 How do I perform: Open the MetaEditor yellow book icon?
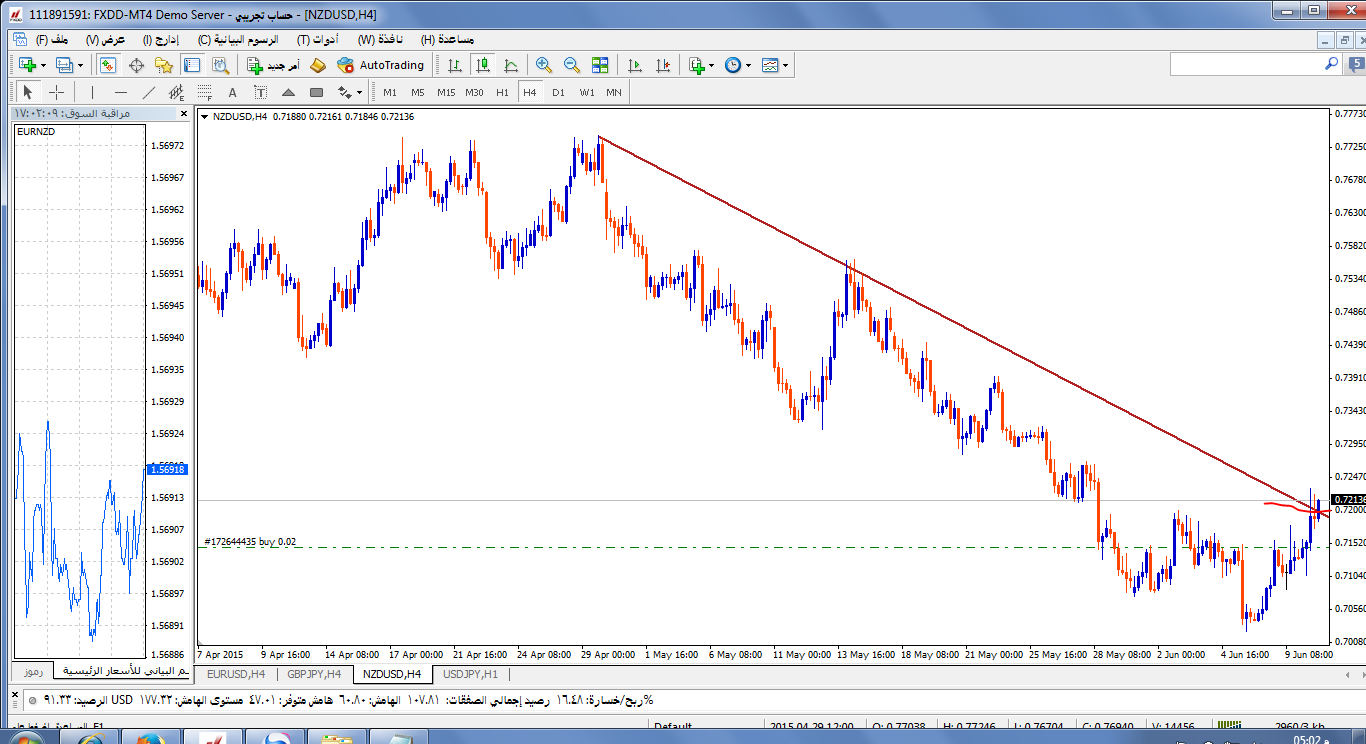coord(318,65)
